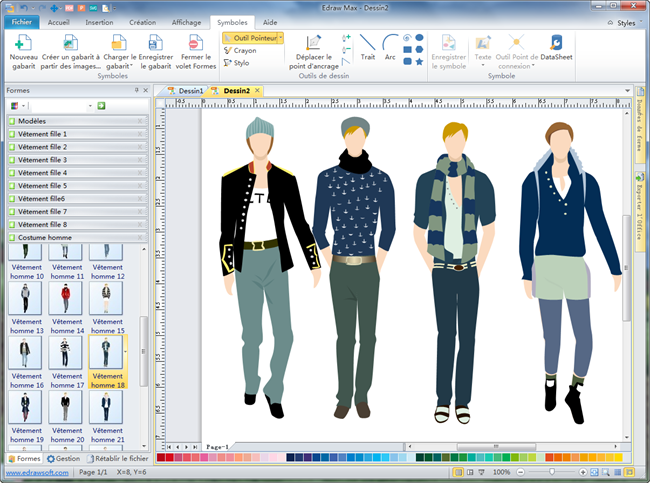The width and height of the screenshot is (650, 483).
Task: Select the Vêtement homme 17 thumbnail
Action: click(x=67, y=353)
